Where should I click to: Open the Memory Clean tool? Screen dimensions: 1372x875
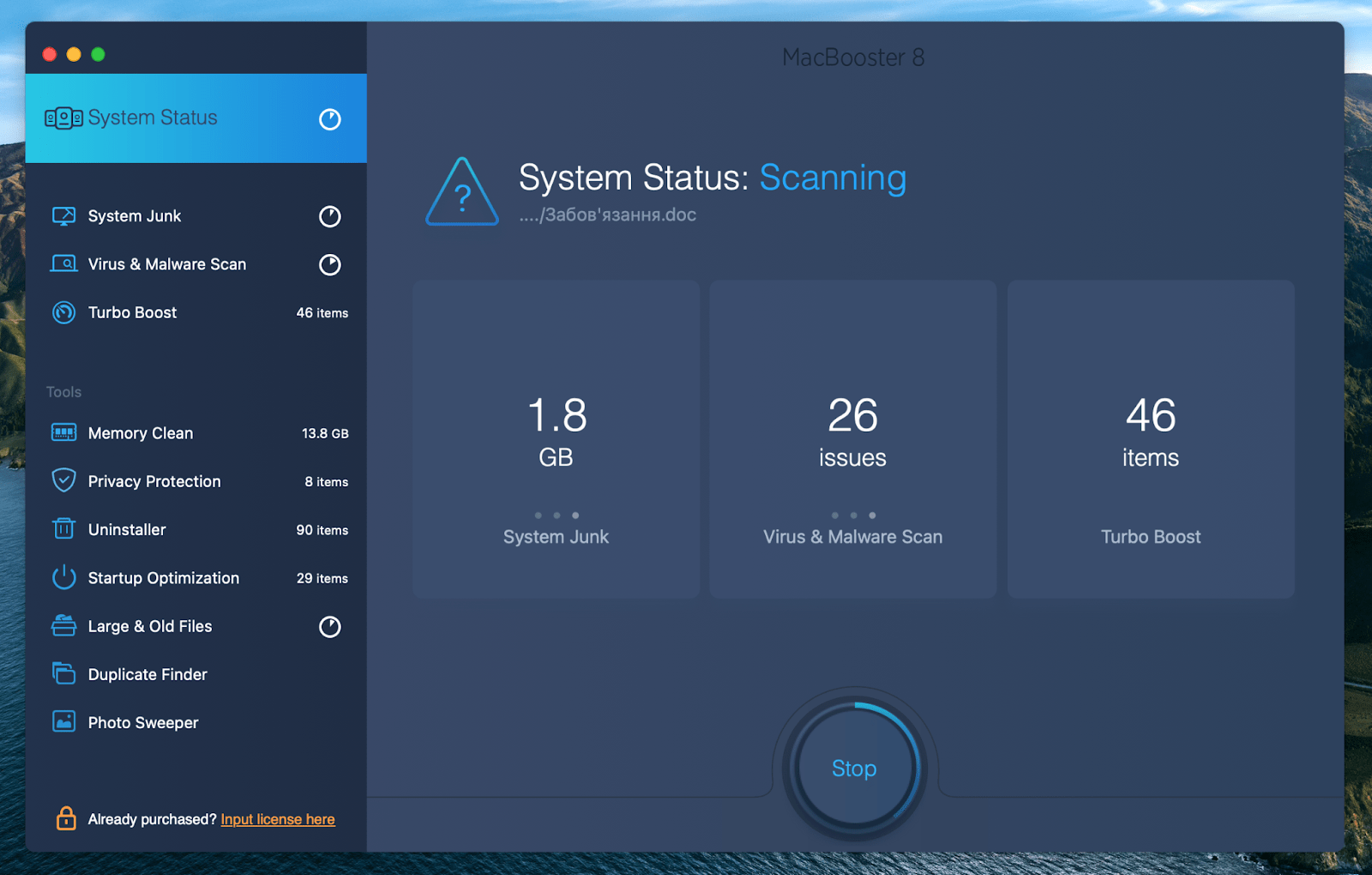tap(196, 433)
